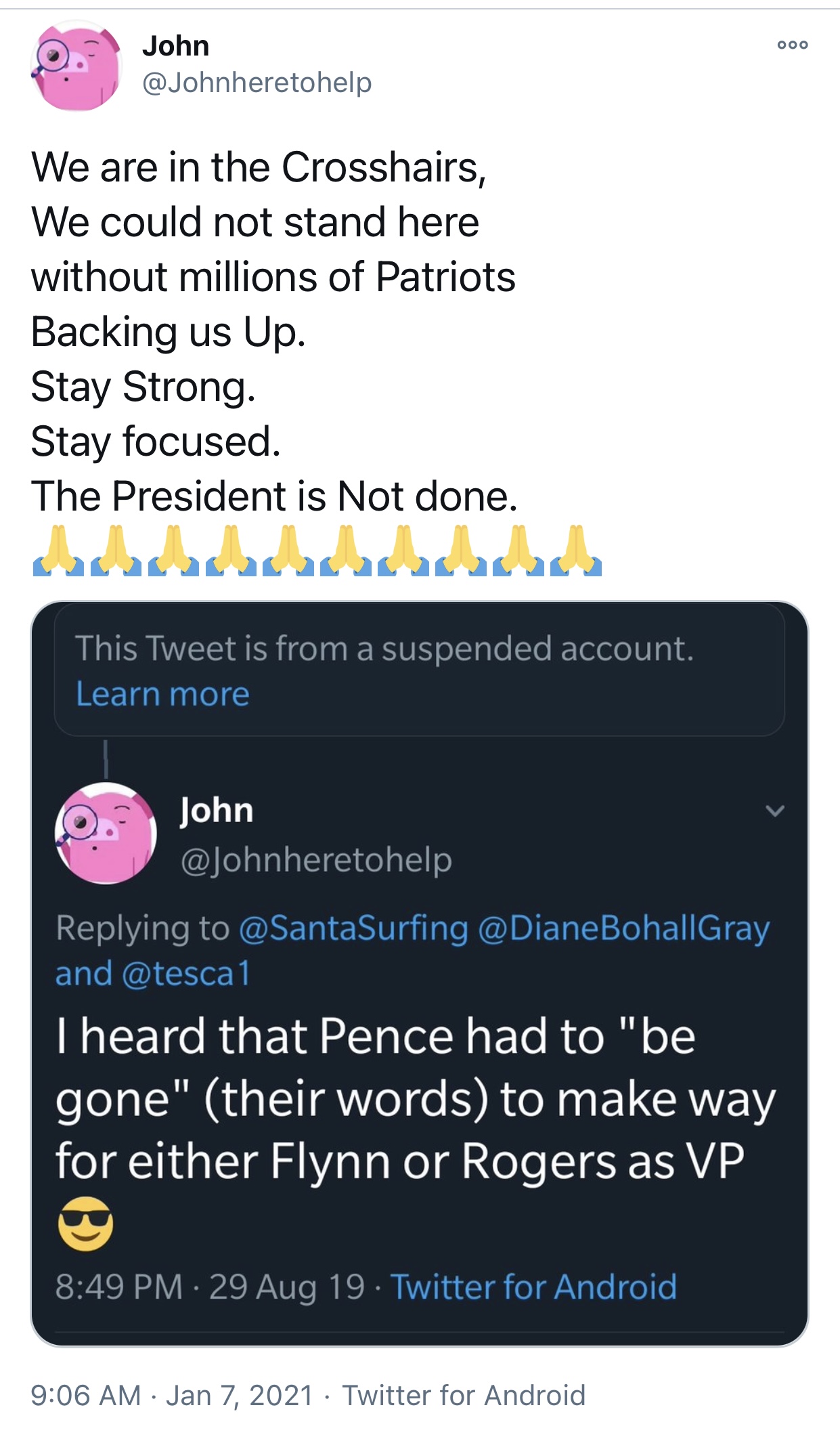Click the 8:49 PM 29 Aug 19 timestamp
Image resolution: width=840 pixels, height=1439 pixels.
coord(210,1287)
